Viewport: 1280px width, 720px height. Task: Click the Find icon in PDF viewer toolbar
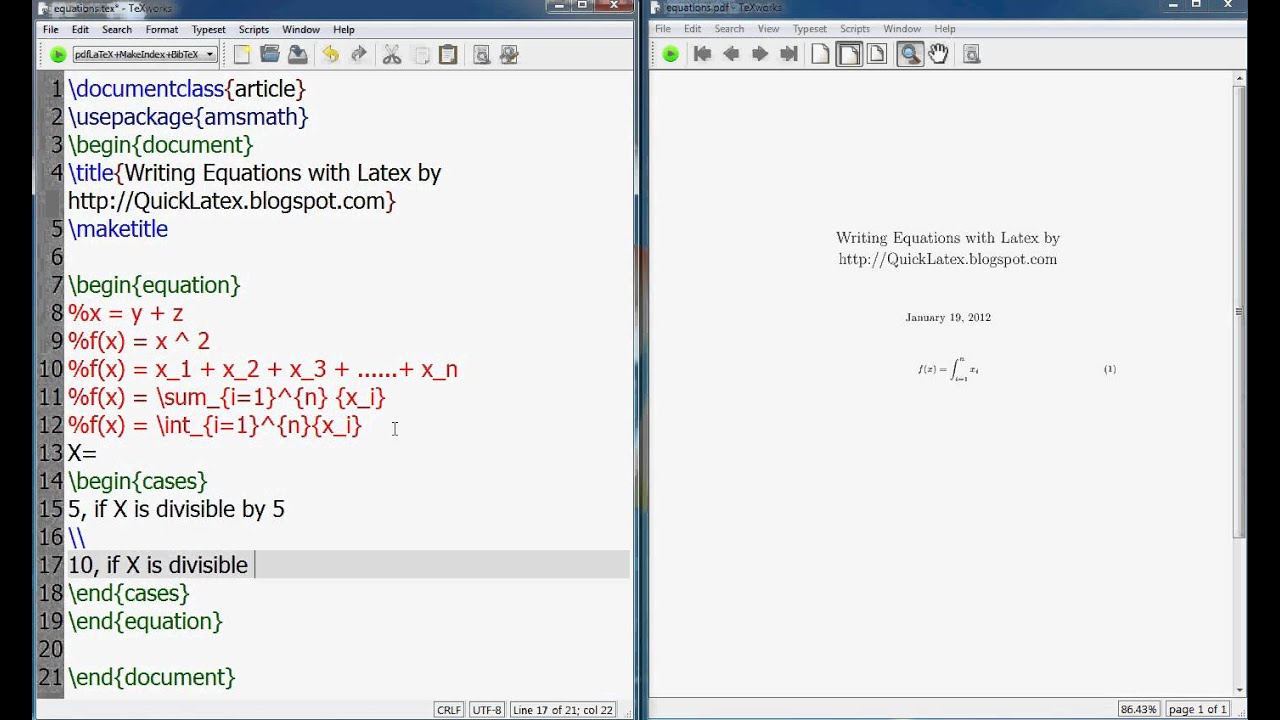pos(971,54)
